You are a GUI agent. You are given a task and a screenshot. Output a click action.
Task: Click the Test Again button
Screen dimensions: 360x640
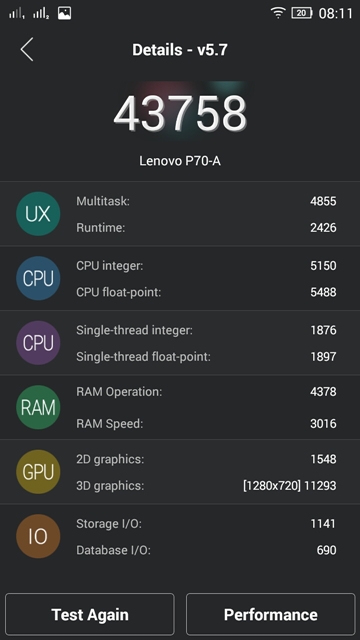pyautogui.click(x=90, y=614)
